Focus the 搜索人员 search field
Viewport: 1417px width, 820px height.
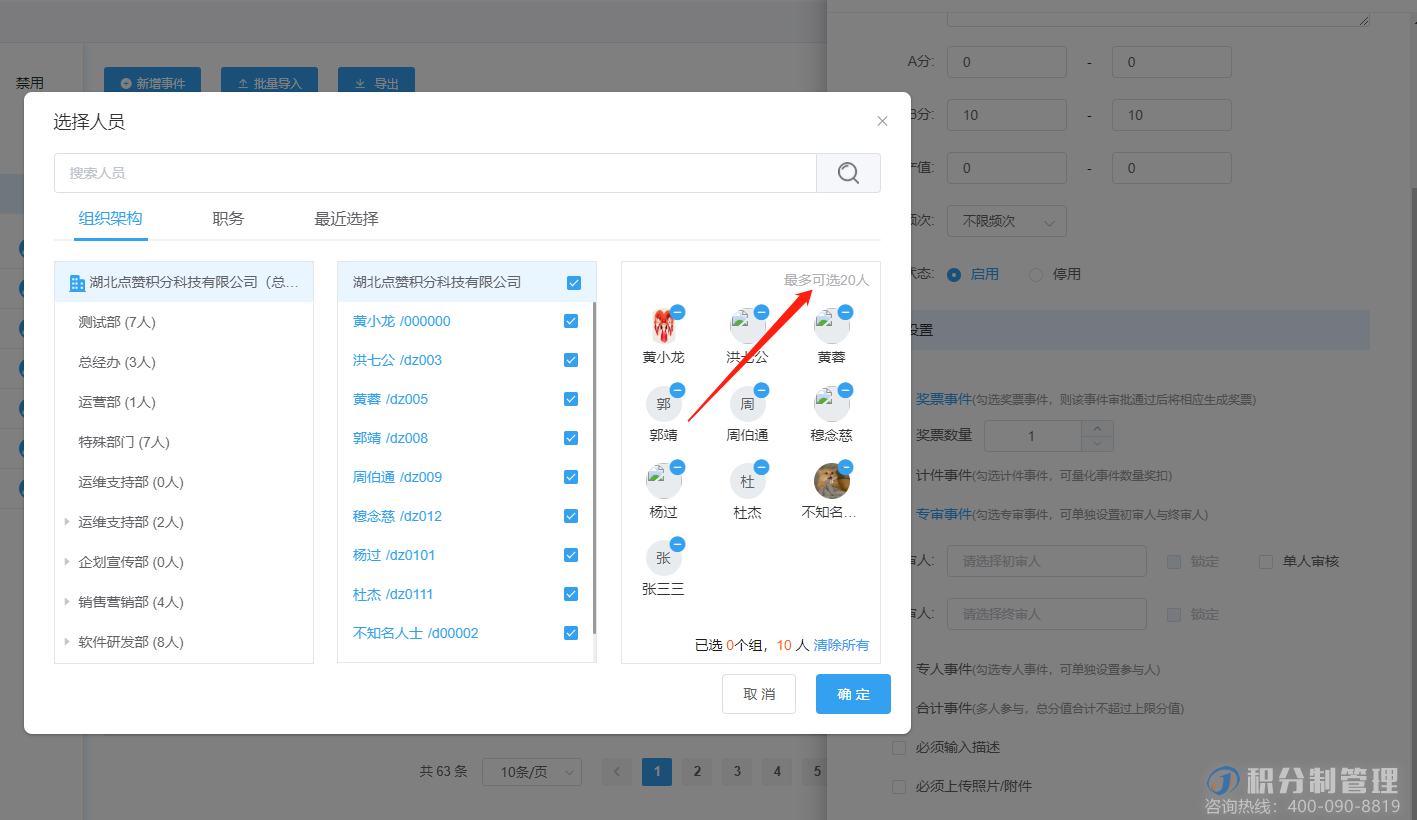click(x=435, y=173)
